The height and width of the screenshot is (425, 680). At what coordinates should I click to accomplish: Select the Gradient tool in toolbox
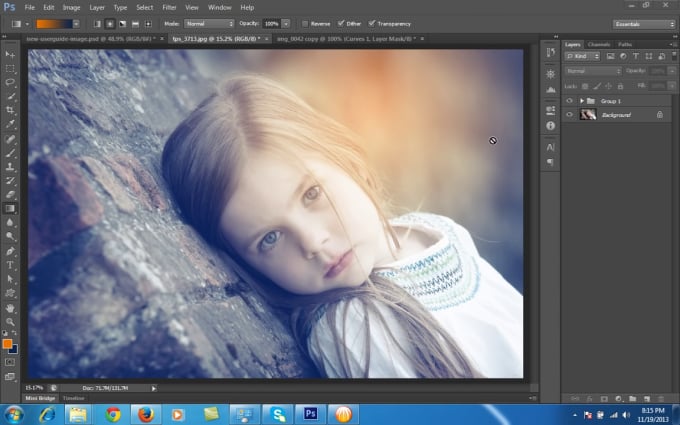click(x=10, y=209)
